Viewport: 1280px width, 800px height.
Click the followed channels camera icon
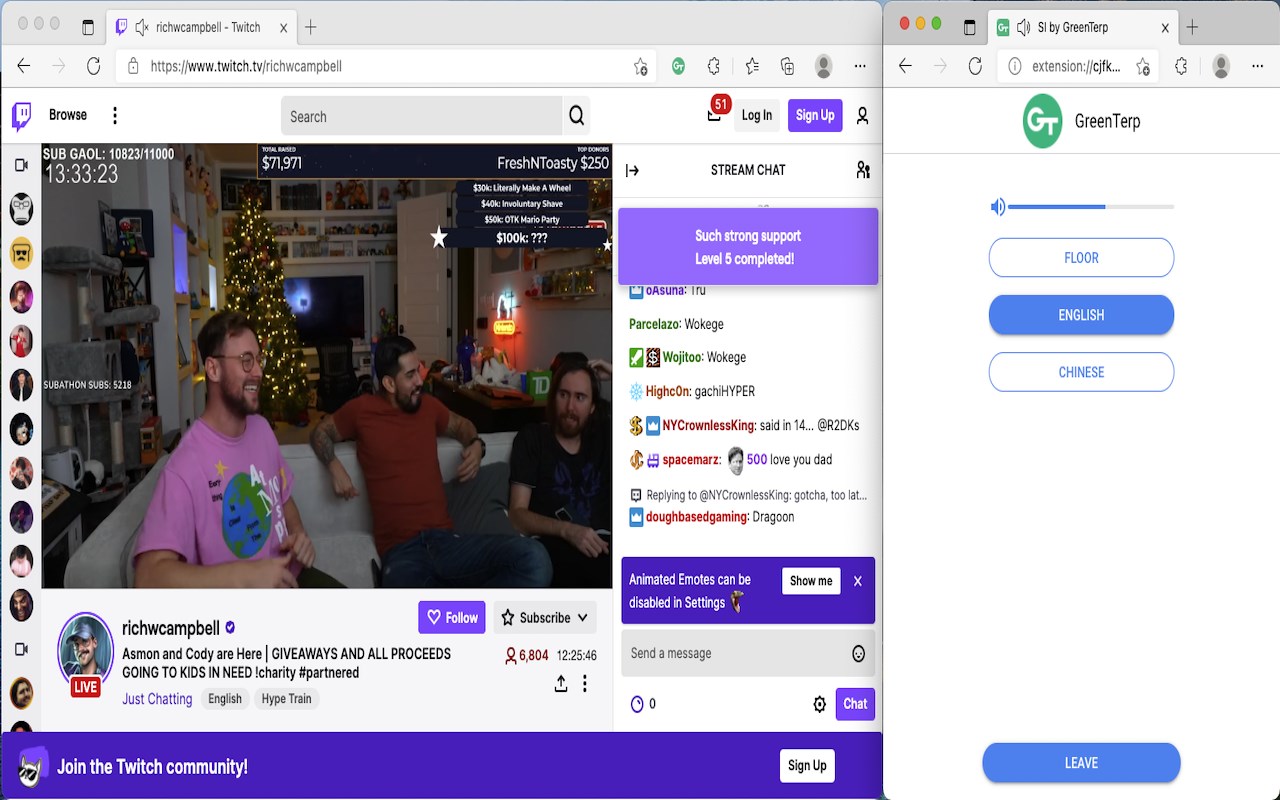[21, 165]
